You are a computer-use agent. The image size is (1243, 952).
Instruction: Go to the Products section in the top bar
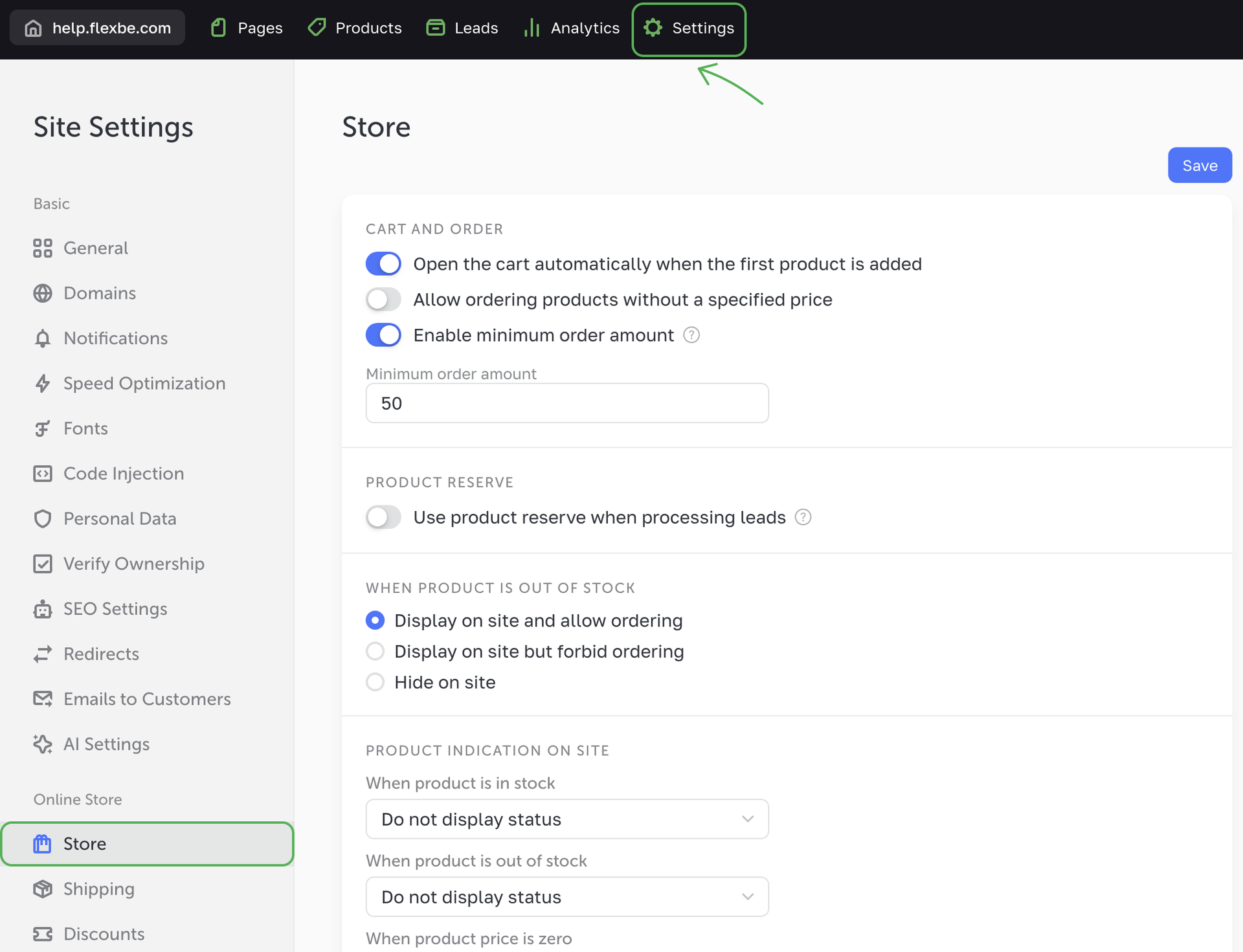[x=355, y=28]
